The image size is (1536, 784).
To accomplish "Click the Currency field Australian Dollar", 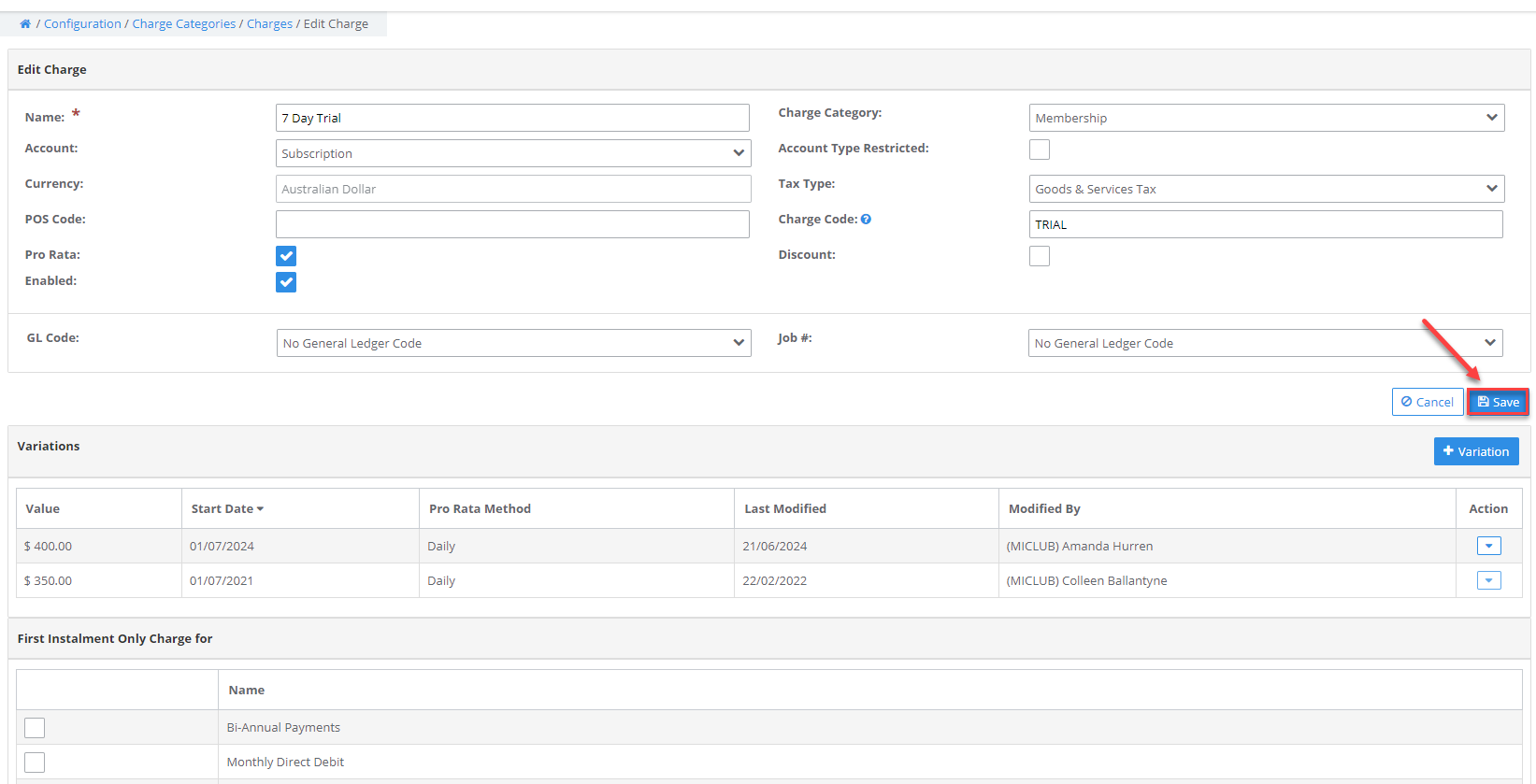I will click(513, 189).
